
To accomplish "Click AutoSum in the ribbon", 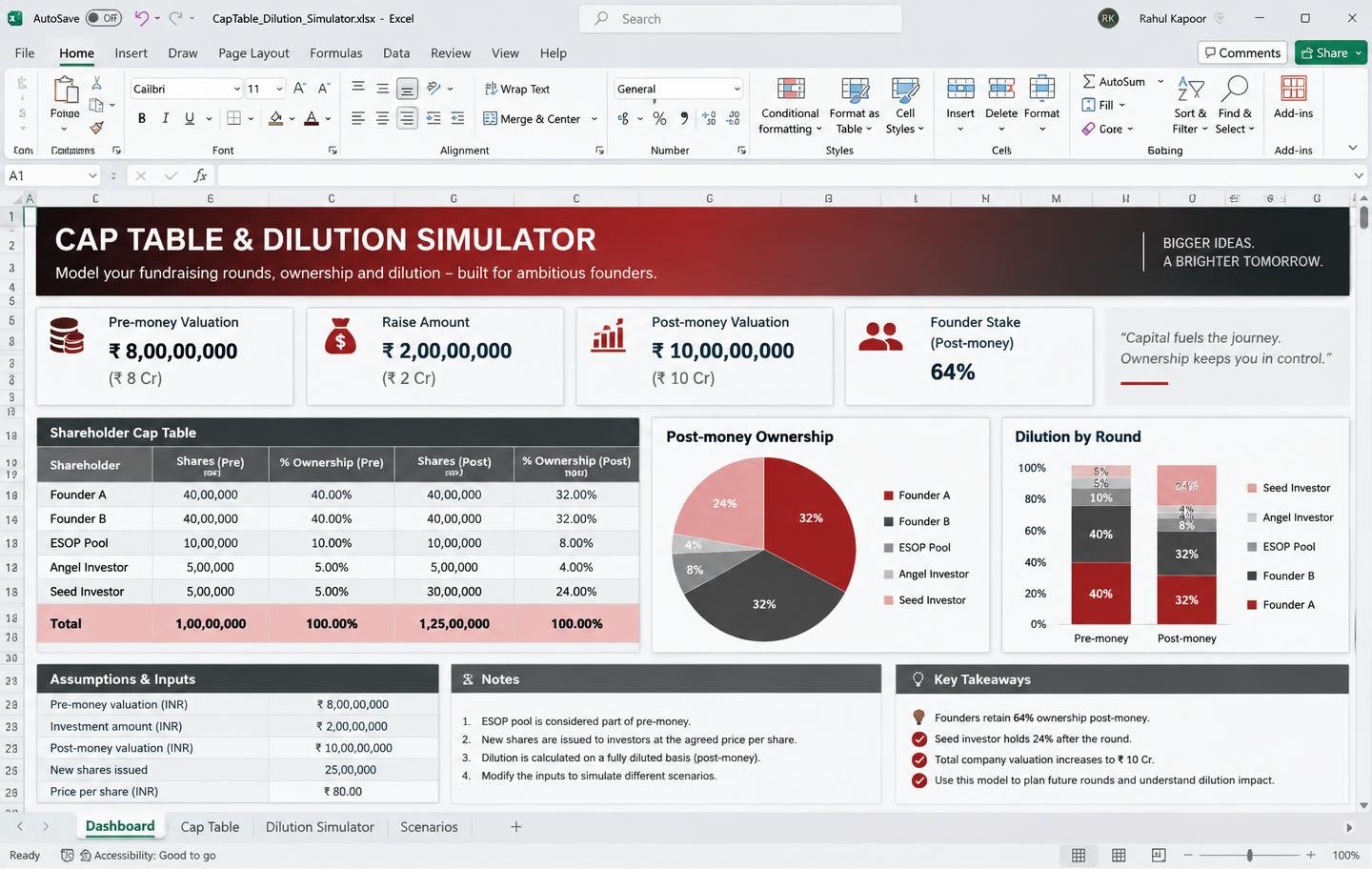I will (x=1114, y=81).
